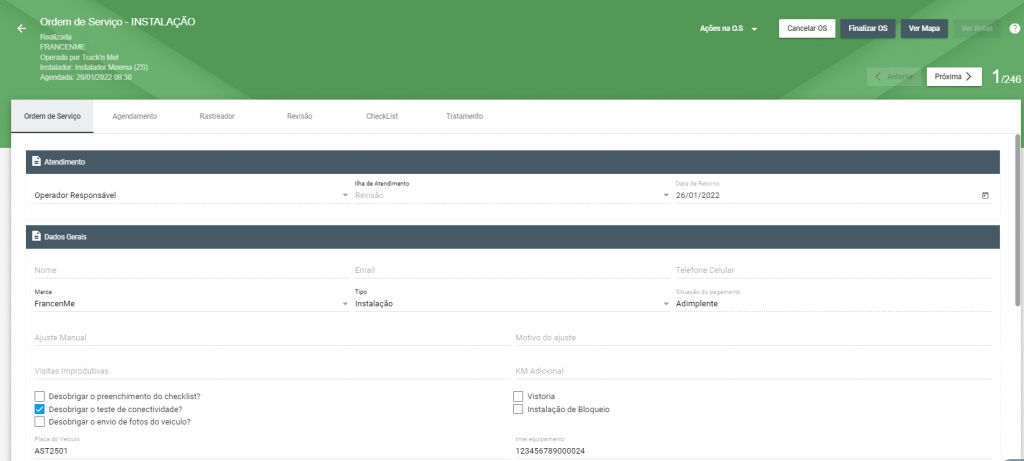Click the Imei equipamento value 123456789000024
Viewport: 1024px width, 461px height.
pyautogui.click(x=550, y=451)
